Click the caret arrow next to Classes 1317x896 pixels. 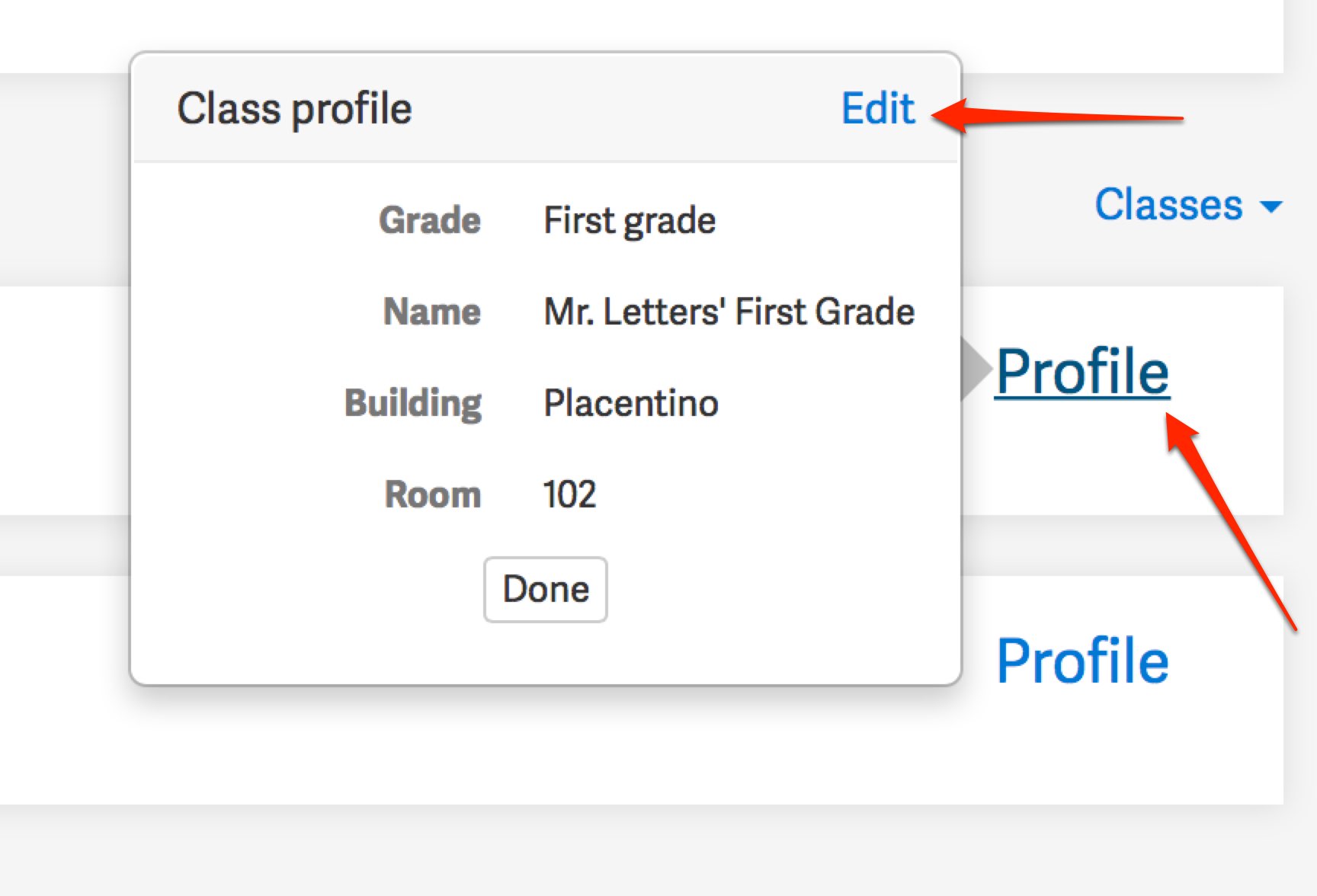(1271, 206)
